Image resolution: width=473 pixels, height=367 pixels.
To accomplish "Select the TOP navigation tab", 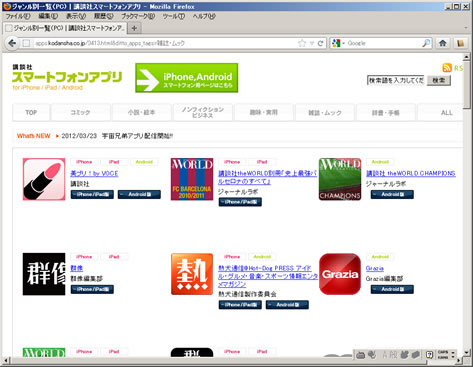I will [31, 112].
